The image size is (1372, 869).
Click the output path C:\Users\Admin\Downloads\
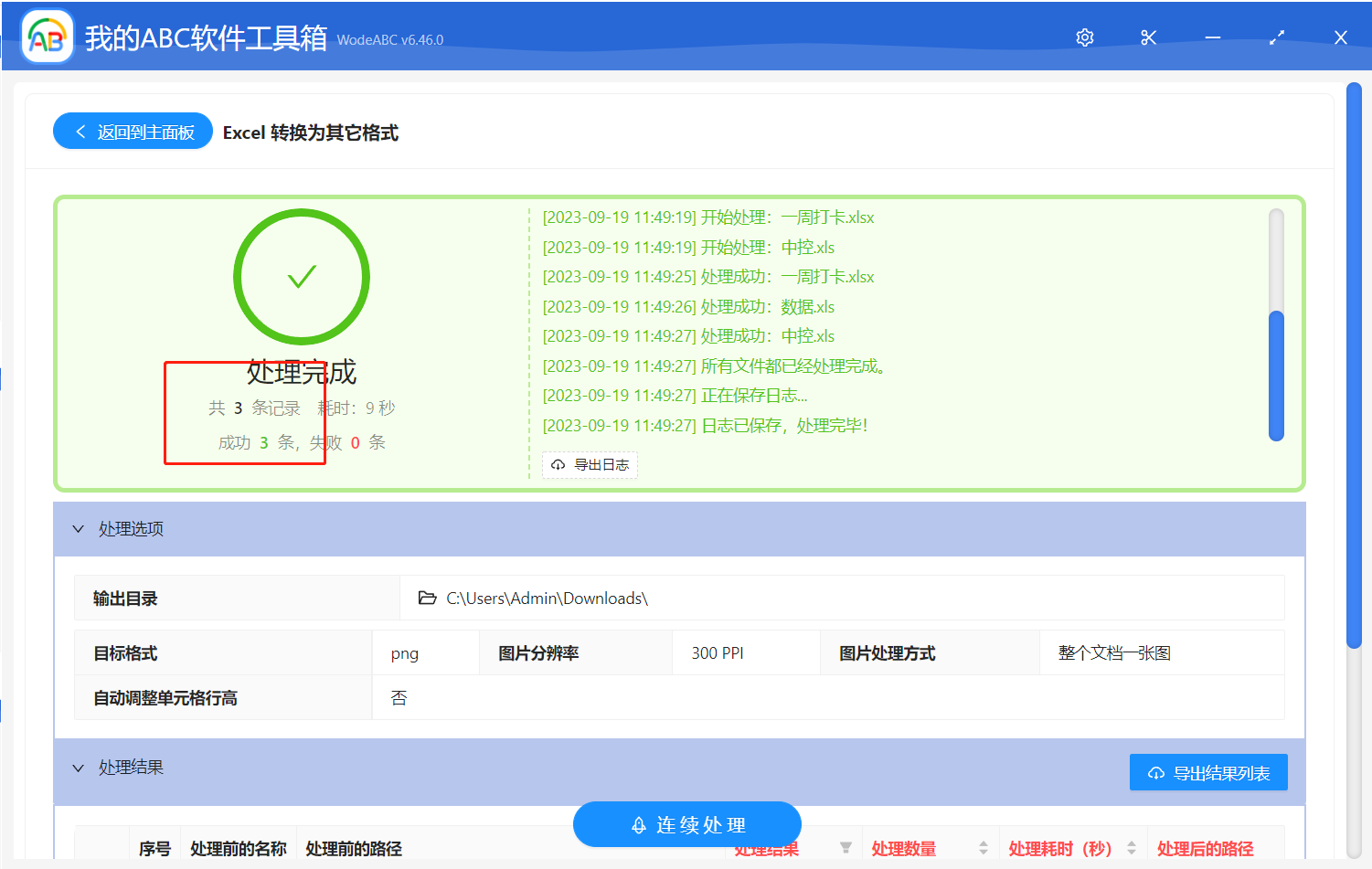coord(547,598)
